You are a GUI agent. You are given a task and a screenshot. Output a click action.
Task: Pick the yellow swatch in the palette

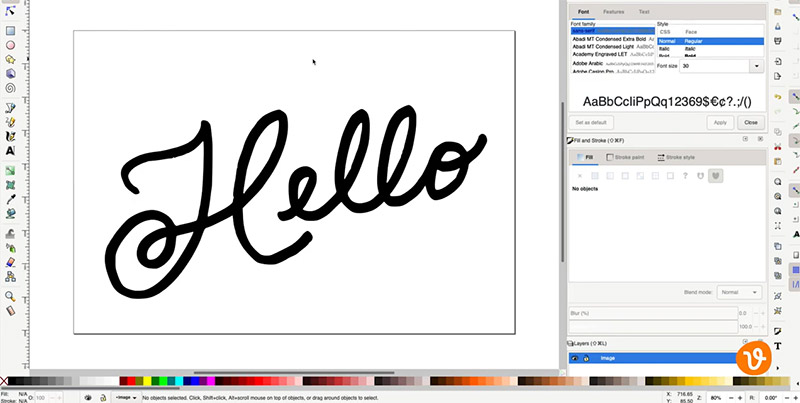pyautogui.click(x=147, y=381)
